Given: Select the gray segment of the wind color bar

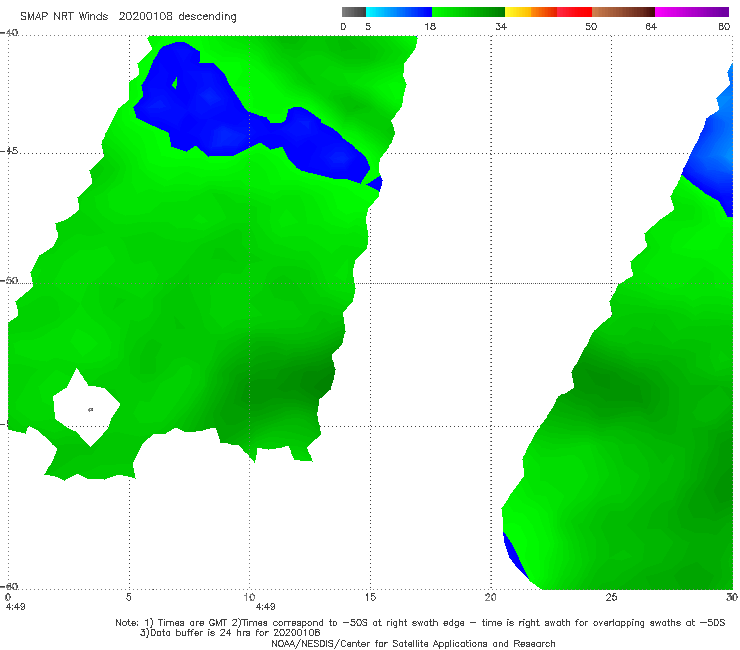Looking at the screenshot, I should pyautogui.click(x=353, y=12).
